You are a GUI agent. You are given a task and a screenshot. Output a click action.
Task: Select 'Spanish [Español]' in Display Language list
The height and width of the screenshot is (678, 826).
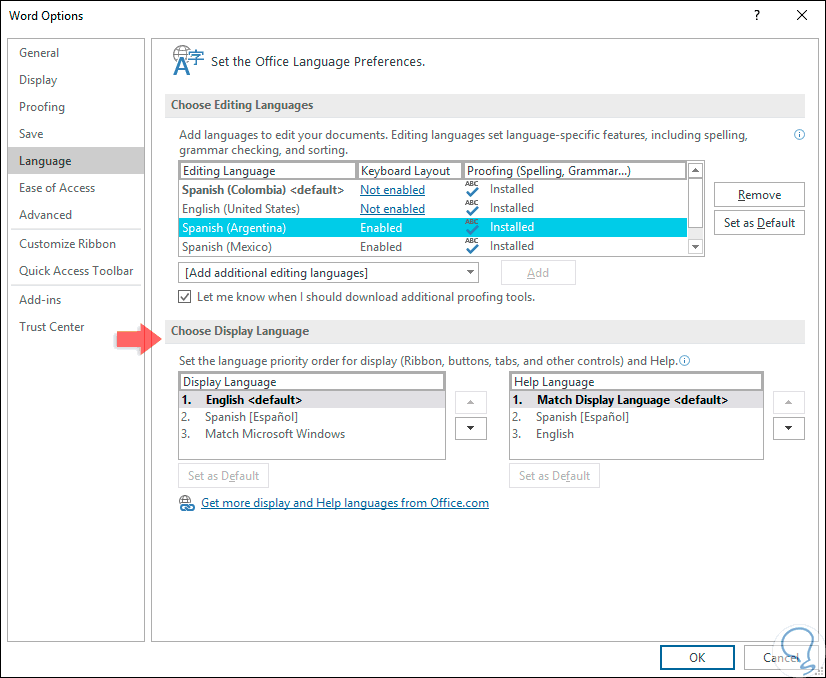[x=312, y=417]
